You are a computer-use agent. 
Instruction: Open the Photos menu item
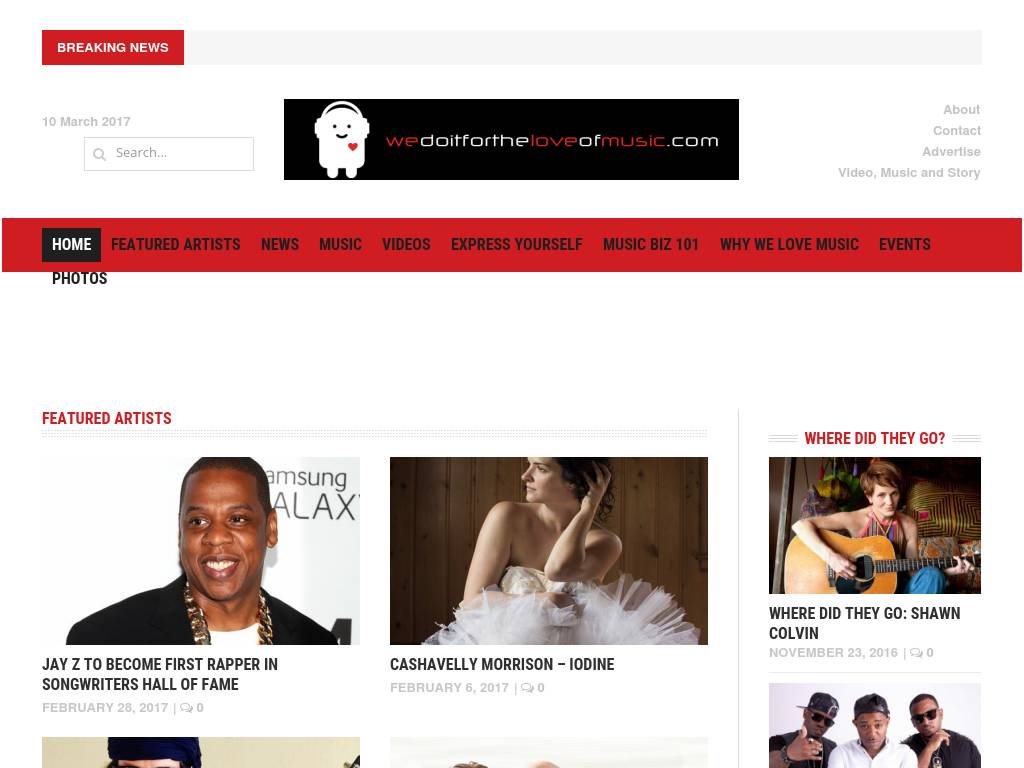[x=79, y=279]
